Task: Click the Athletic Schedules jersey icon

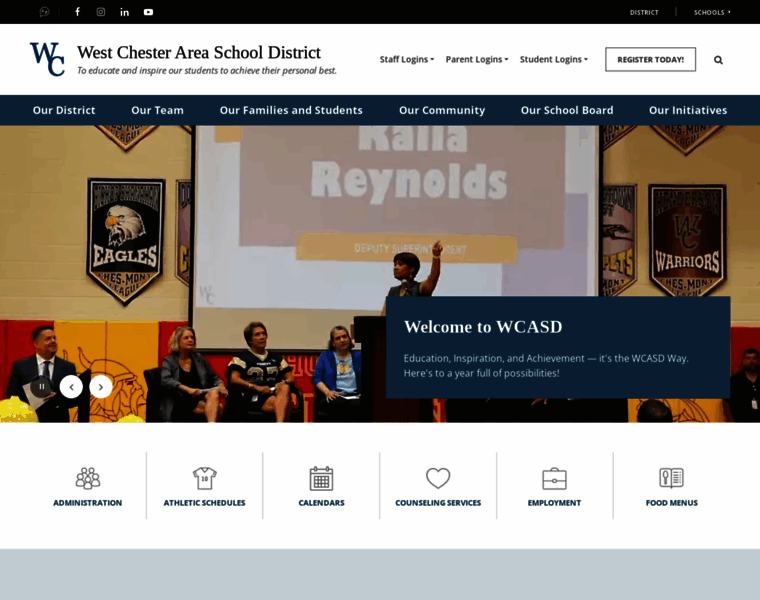Action: (205, 478)
